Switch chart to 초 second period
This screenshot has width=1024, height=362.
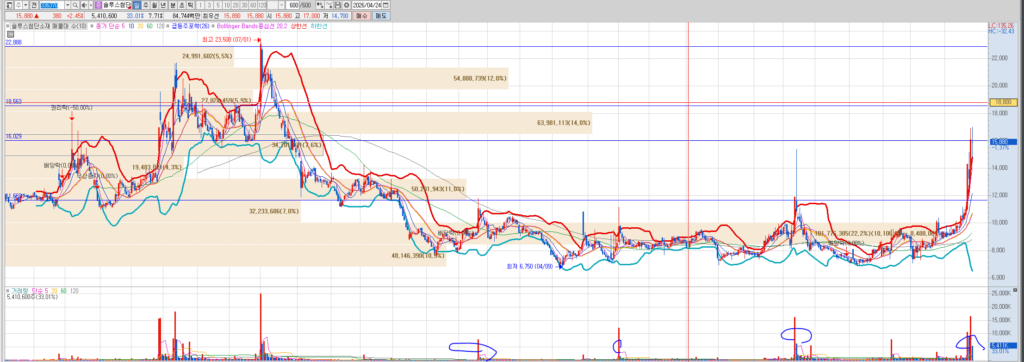click(x=182, y=5)
